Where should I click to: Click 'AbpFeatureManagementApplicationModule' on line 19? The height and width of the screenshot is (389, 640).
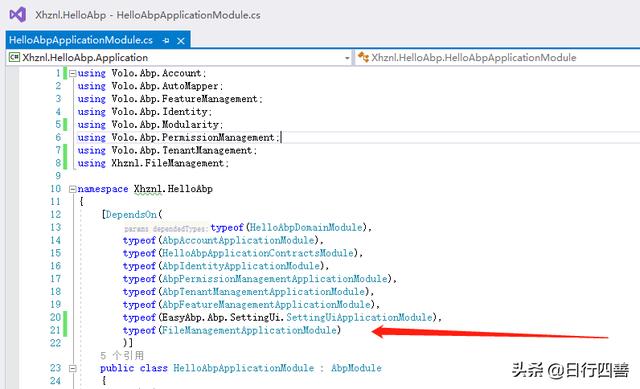tap(266, 305)
